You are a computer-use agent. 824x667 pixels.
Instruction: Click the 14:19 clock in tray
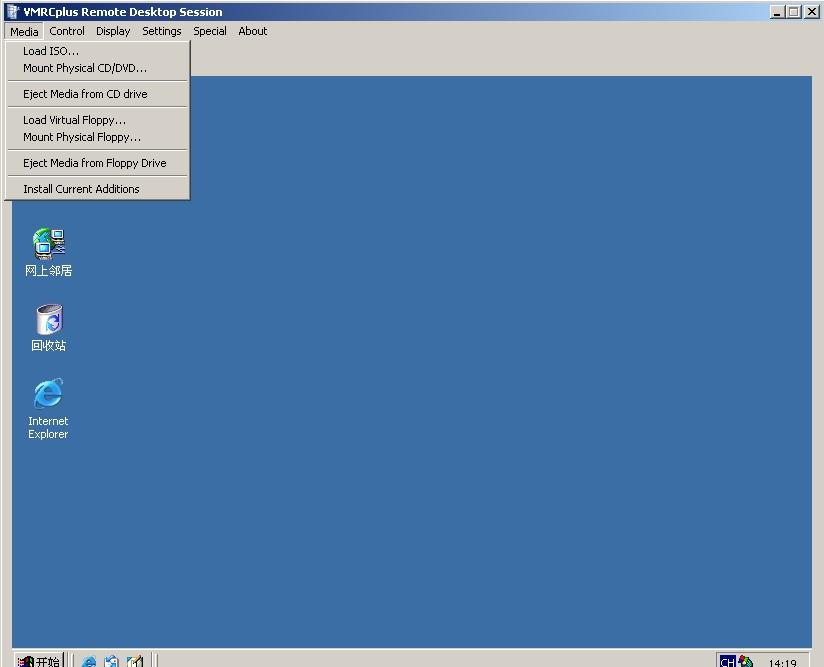[782, 663]
